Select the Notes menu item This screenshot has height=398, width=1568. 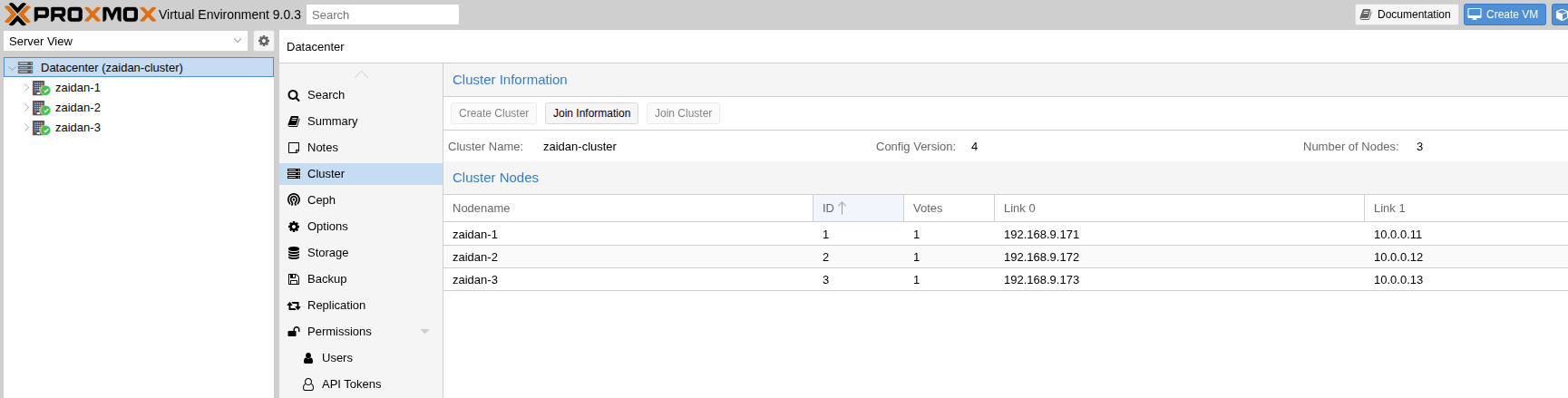tap(322, 148)
